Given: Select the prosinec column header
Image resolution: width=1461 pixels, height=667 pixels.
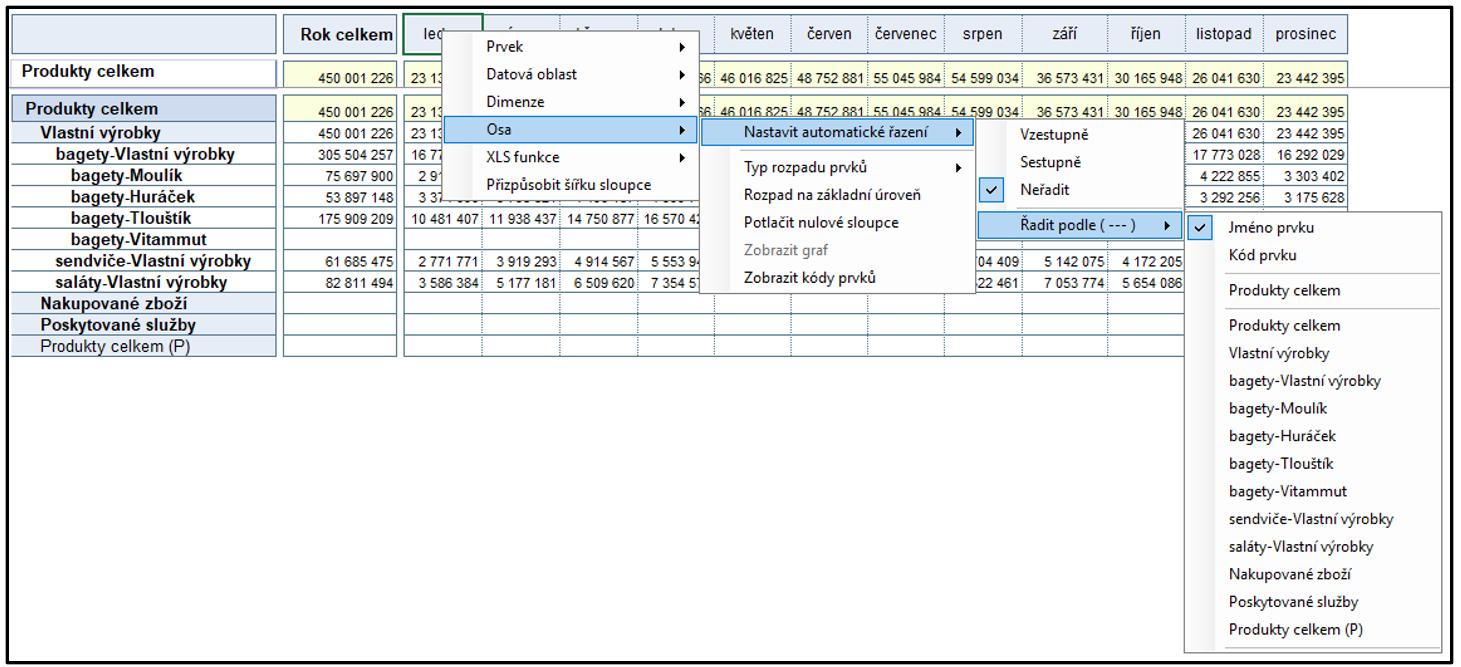Looking at the screenshot, I should (x=1305, y=34).
